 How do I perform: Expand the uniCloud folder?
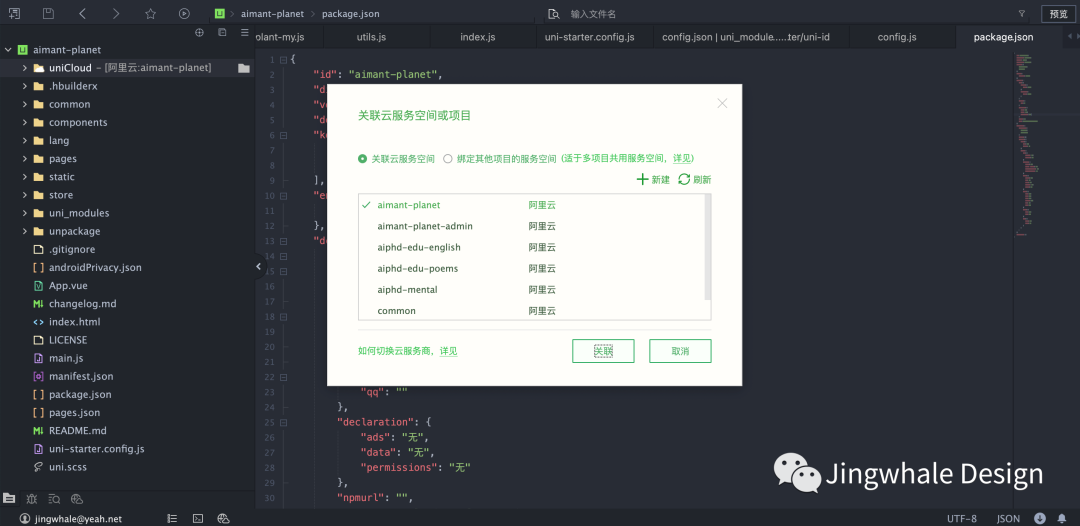[x=25, y=68]
